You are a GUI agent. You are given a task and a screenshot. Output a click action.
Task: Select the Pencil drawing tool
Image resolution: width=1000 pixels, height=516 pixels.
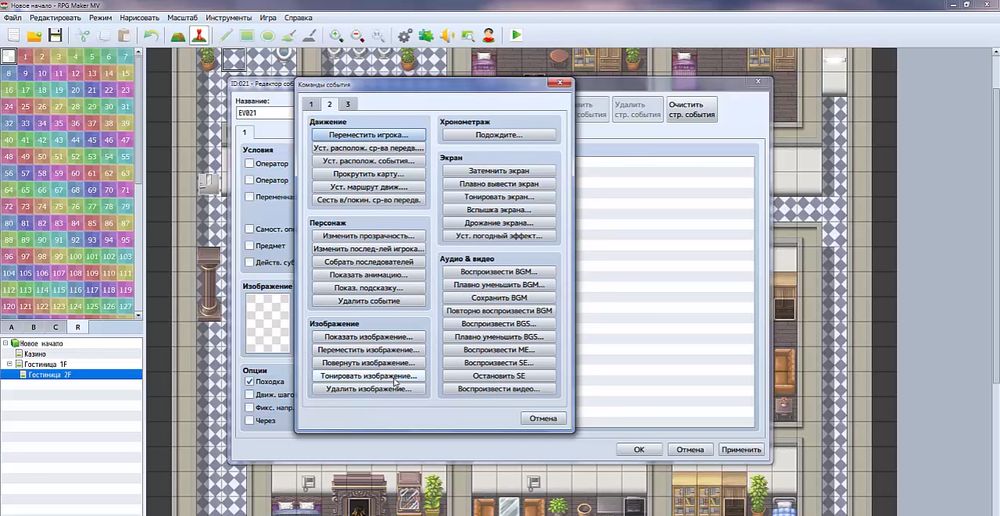click(225, 36)
